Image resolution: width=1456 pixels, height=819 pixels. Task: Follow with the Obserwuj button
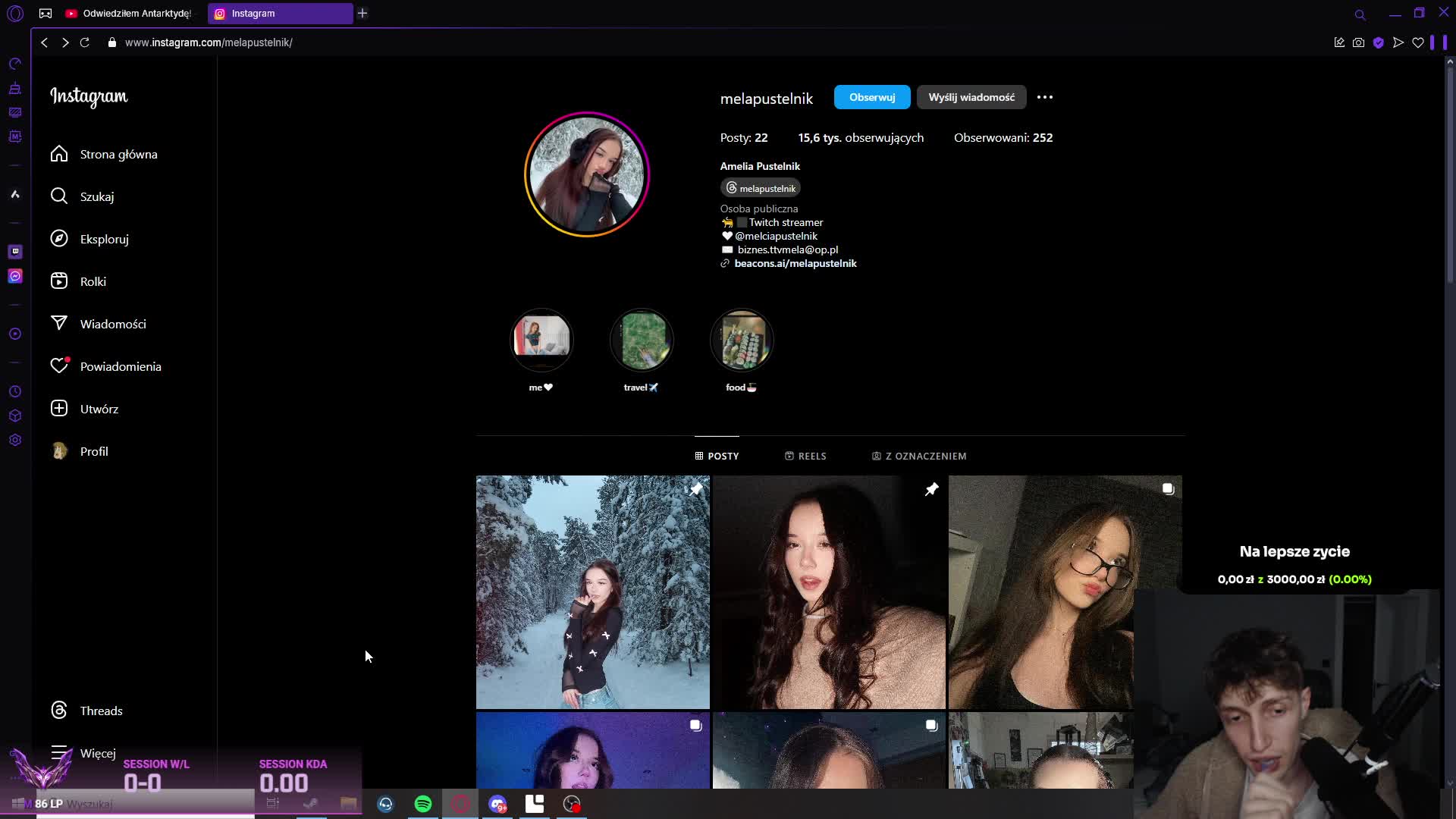[872, 97]
